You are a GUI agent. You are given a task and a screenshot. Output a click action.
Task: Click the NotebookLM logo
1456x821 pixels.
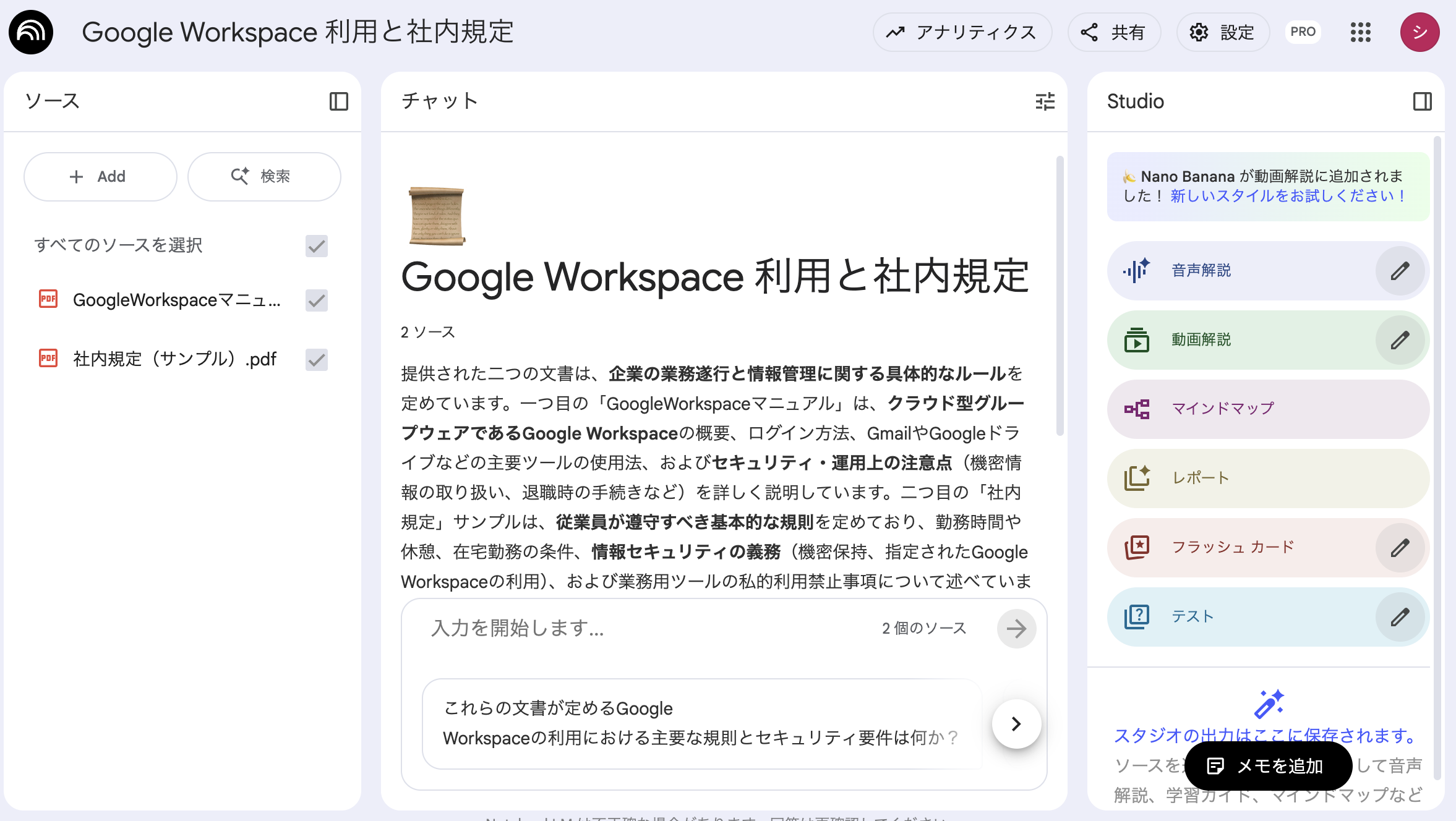tap(30, 32)
